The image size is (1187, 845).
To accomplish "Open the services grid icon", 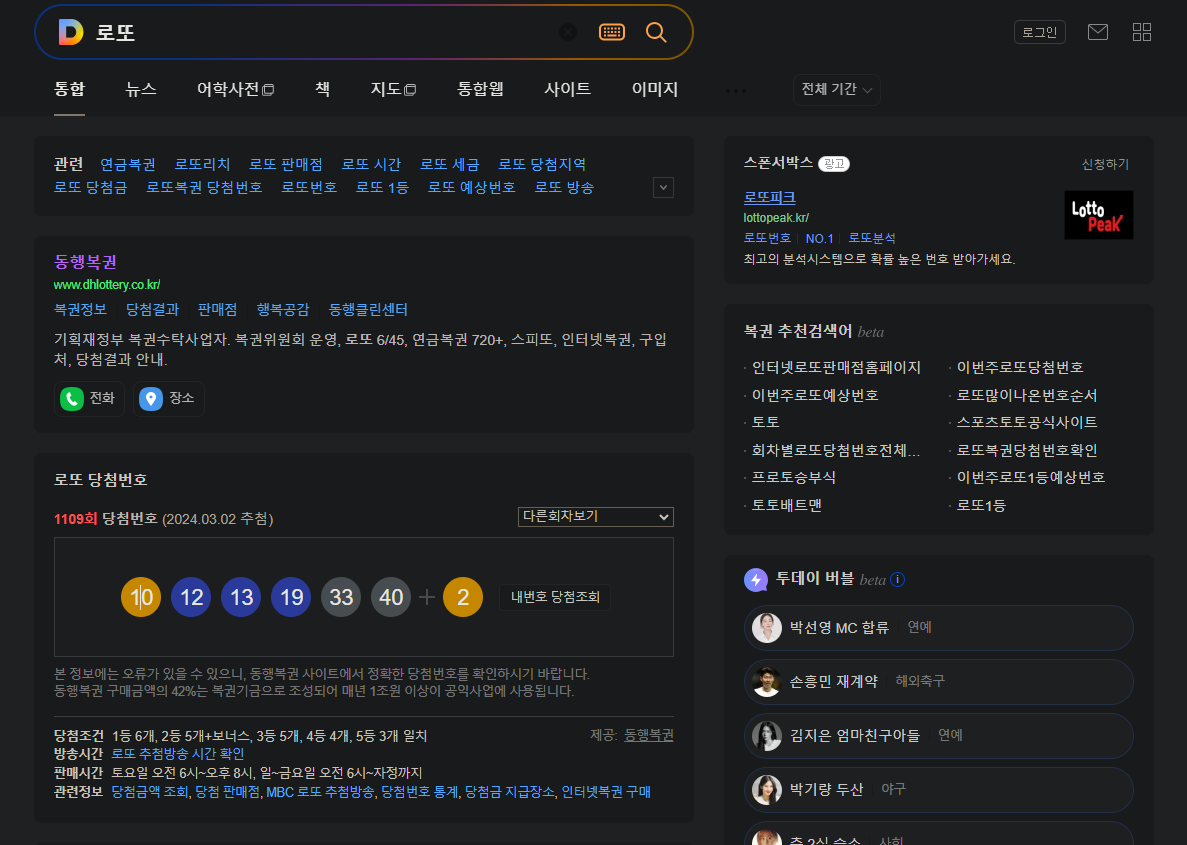I will click(x=1142, y=32).
